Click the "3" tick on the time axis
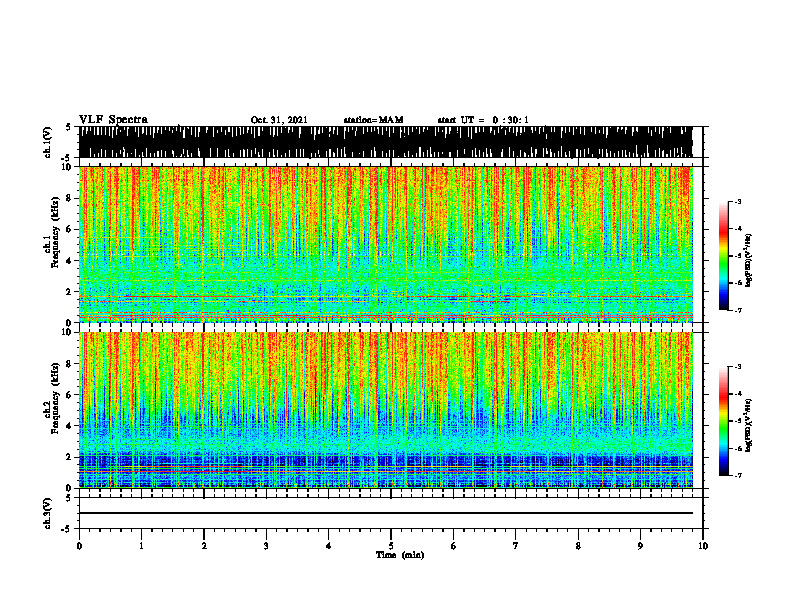Screen dimensions: 792x612 tap(266, 546)
